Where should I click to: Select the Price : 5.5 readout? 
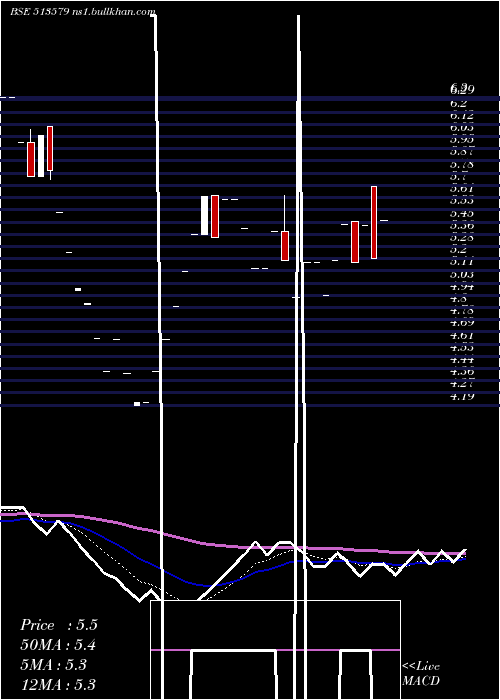[58, 625]
